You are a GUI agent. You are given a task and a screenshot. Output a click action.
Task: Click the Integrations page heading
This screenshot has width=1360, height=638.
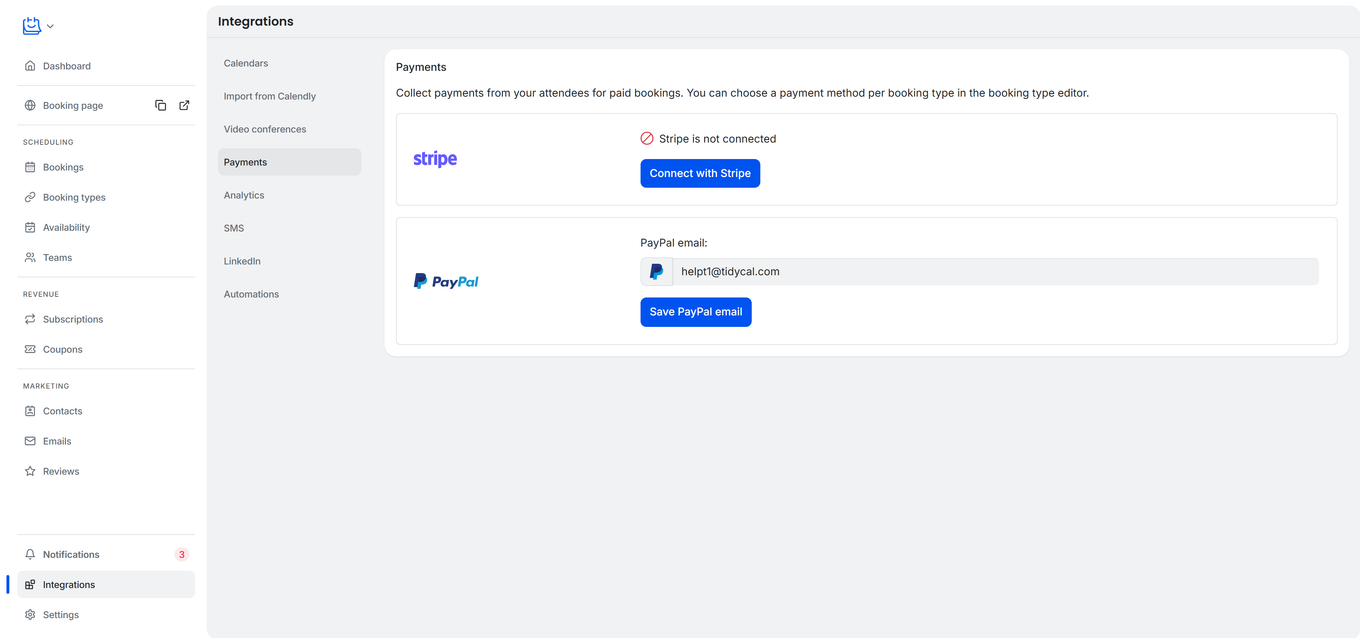(x=256, y=21)
